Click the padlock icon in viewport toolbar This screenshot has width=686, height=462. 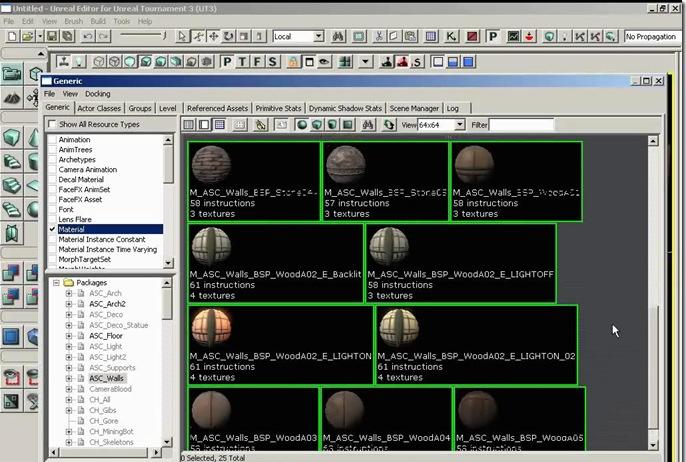coord(293,62)
